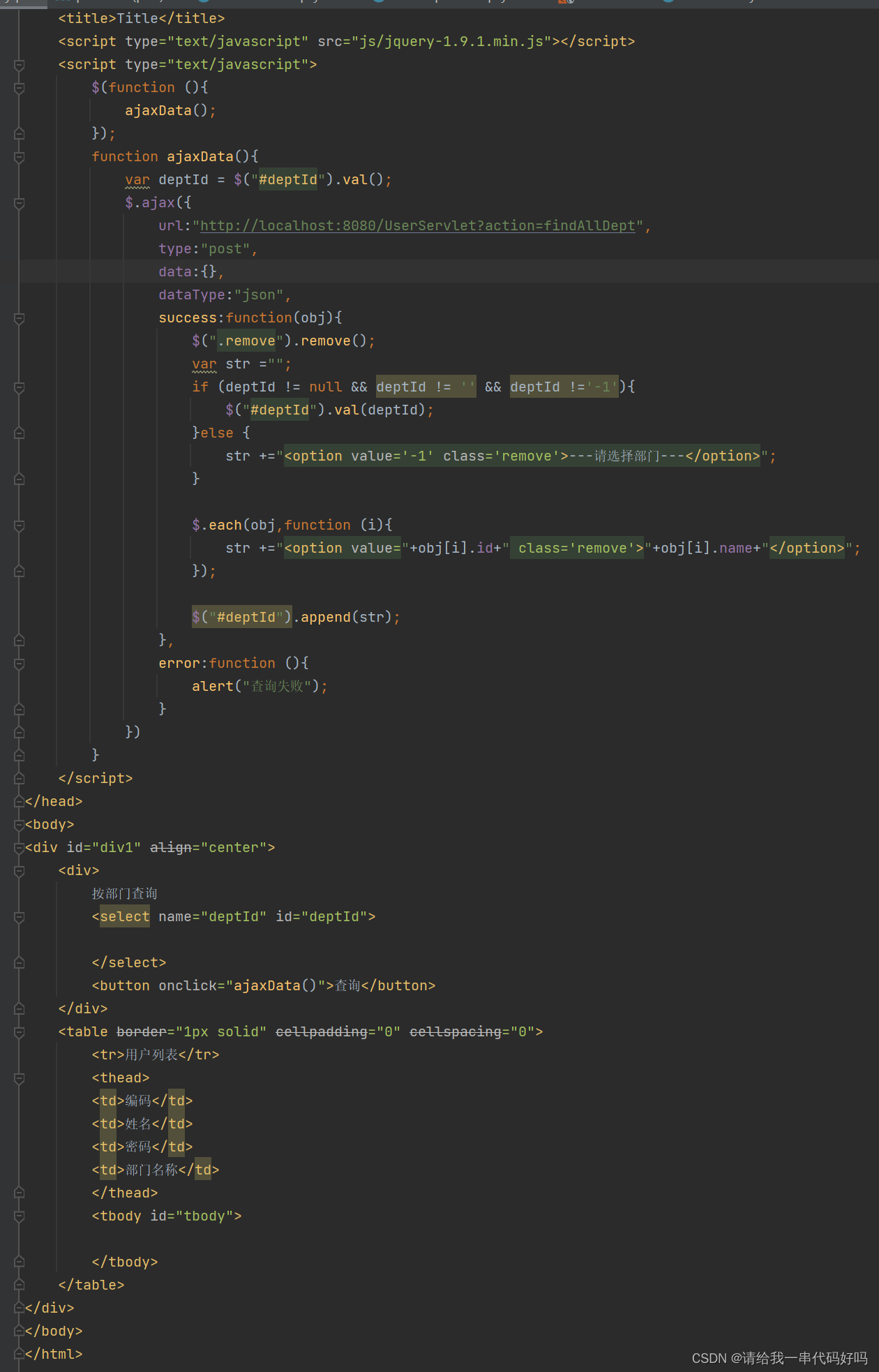
Task: Click obj[i].name in the option string
Action: [707, 549]
